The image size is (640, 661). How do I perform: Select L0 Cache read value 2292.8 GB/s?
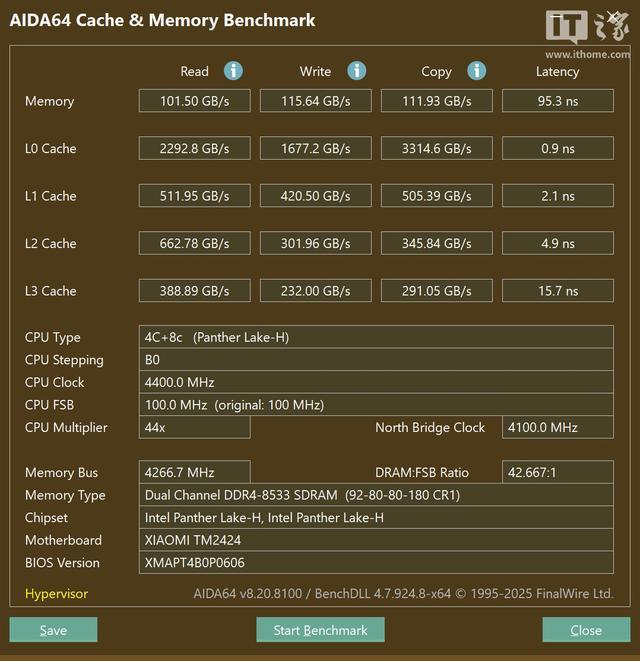click(x=195, y=148)
